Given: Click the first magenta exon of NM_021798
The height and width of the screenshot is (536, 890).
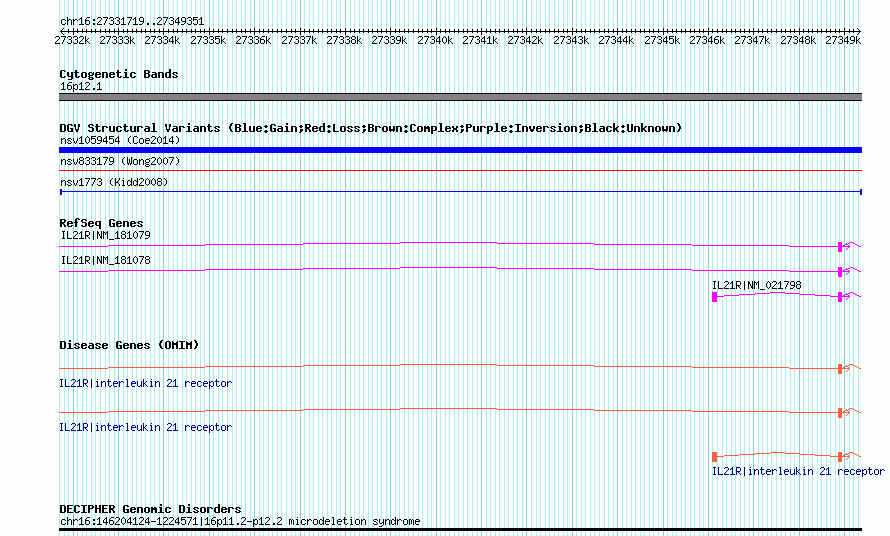Looking at the screenshot, I should pyautogui.click(x=715, y=297).
